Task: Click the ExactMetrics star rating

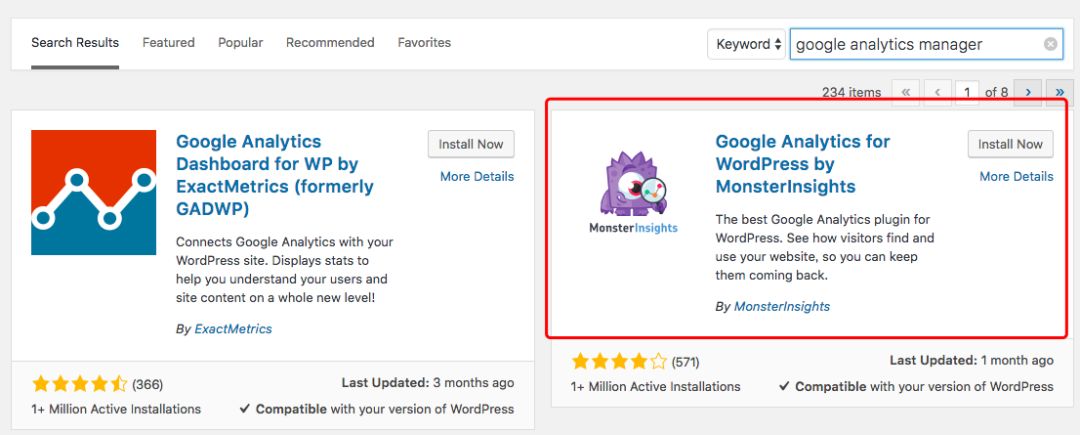Action: point(79,383)
